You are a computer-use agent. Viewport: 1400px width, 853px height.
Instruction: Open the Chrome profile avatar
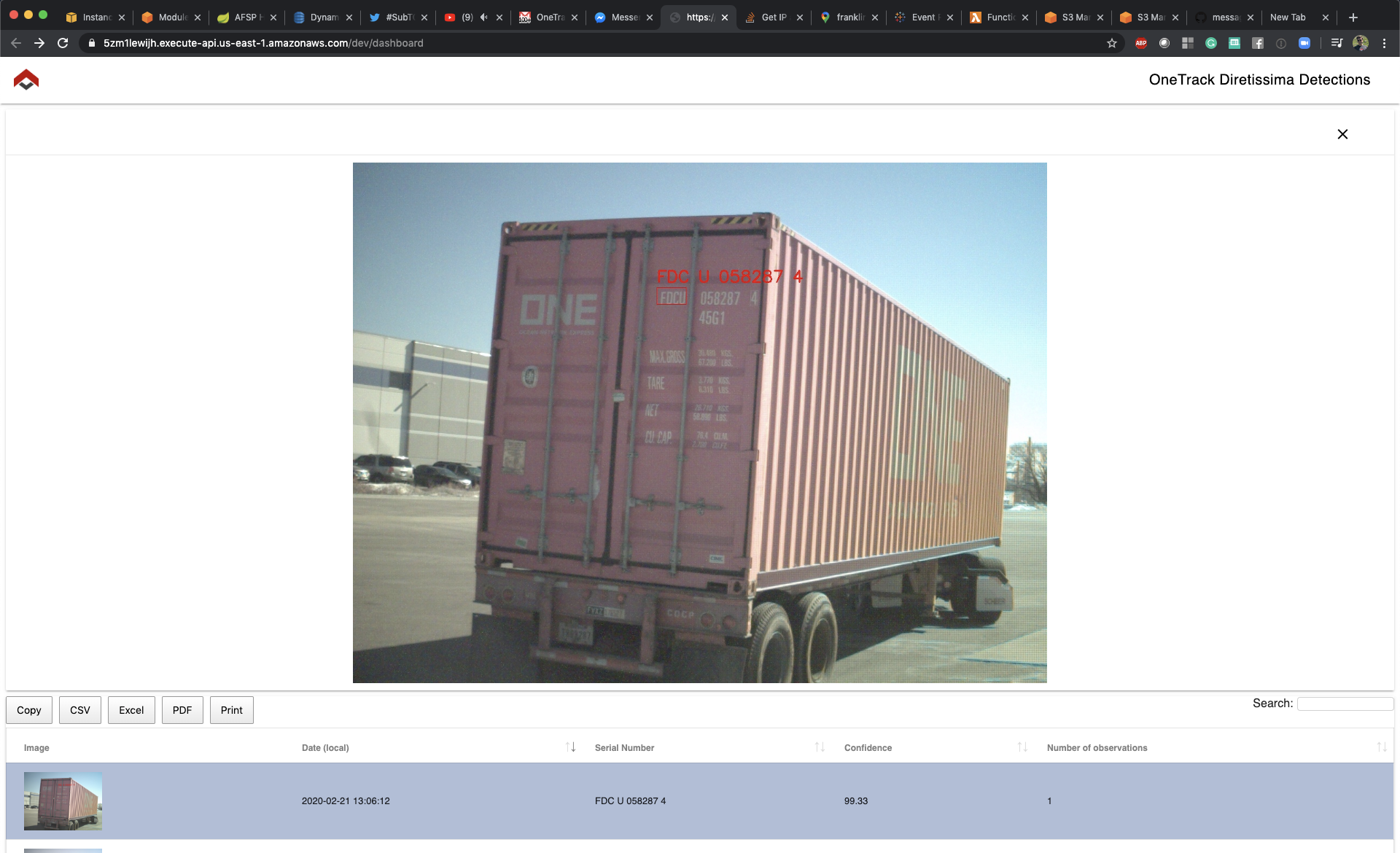tap(1361, 43)
